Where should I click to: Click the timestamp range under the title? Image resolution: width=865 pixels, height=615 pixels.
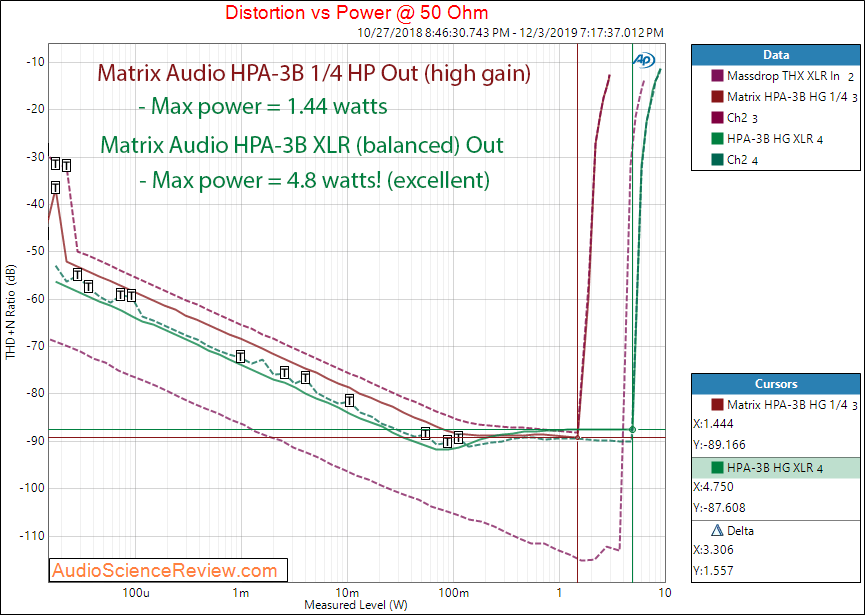point(510,33)
